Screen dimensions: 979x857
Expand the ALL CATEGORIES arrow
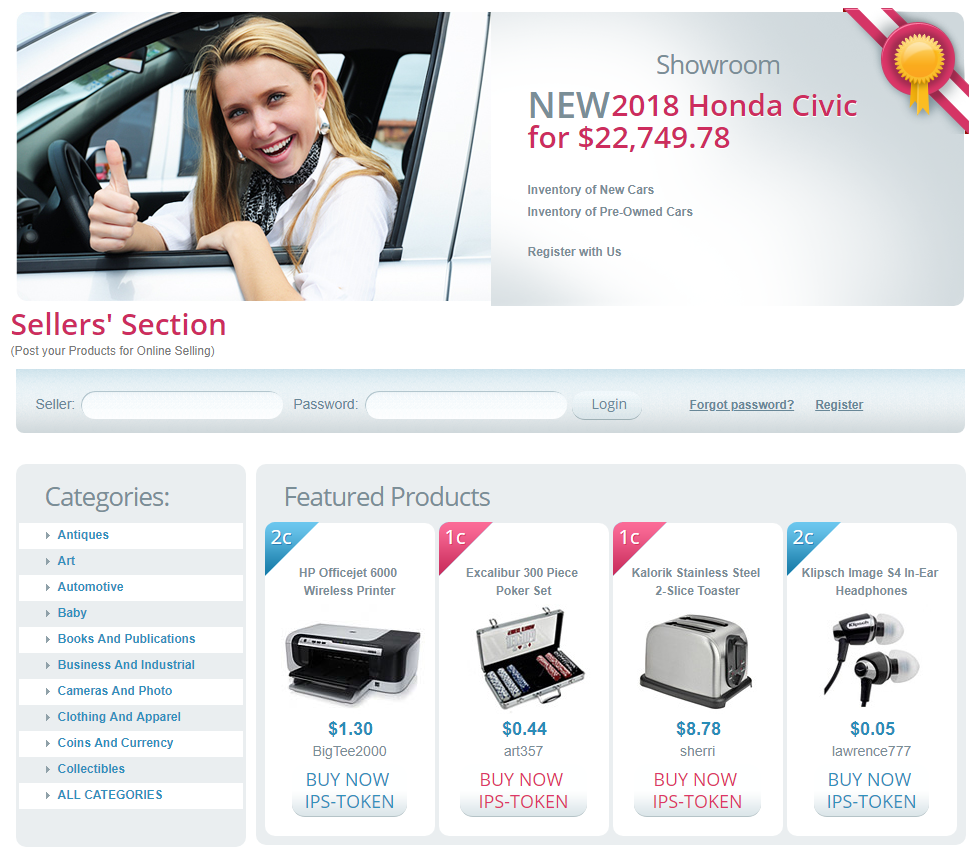click(47, 795)
